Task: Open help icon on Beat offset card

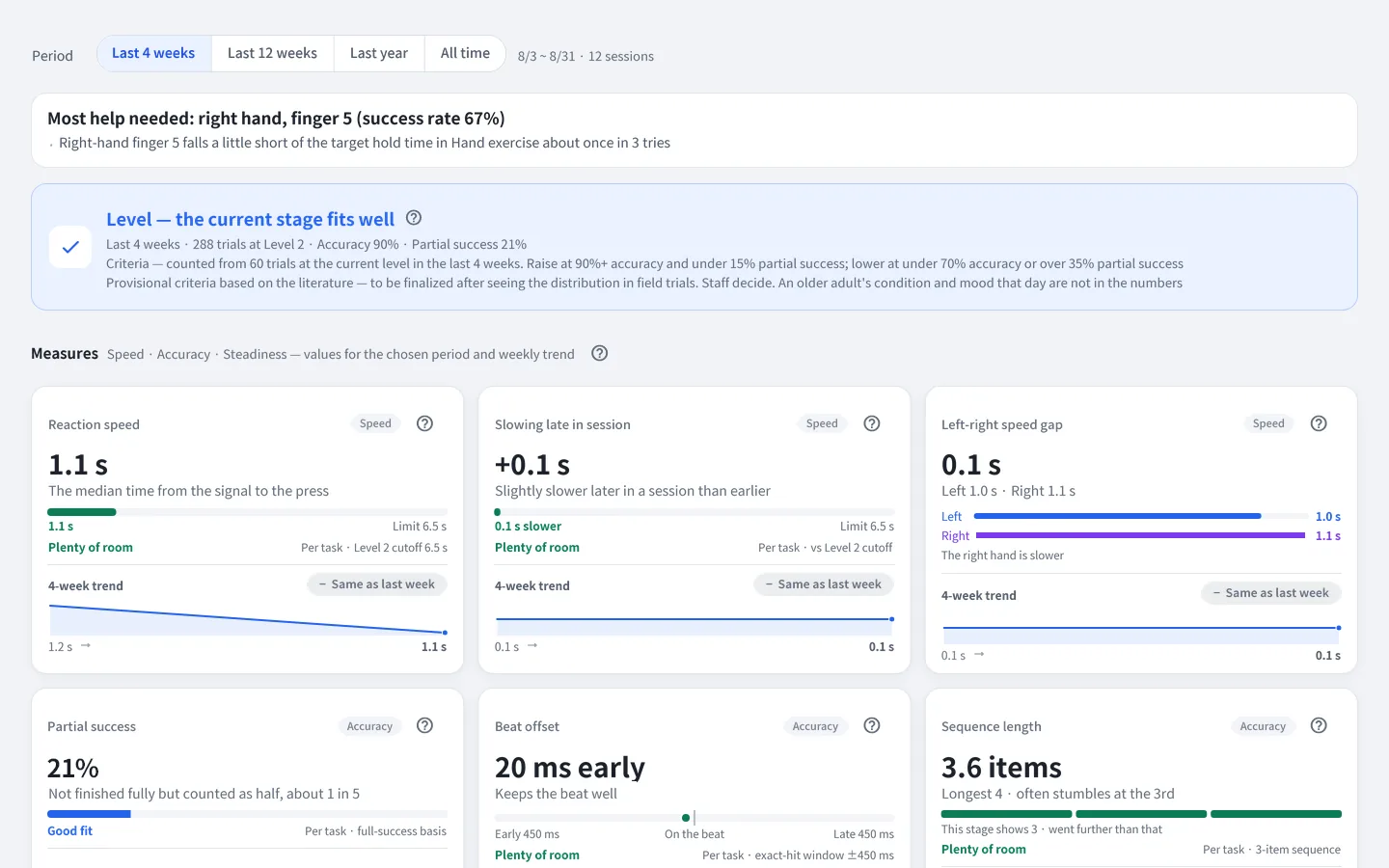Action: (x=872, y=725)
